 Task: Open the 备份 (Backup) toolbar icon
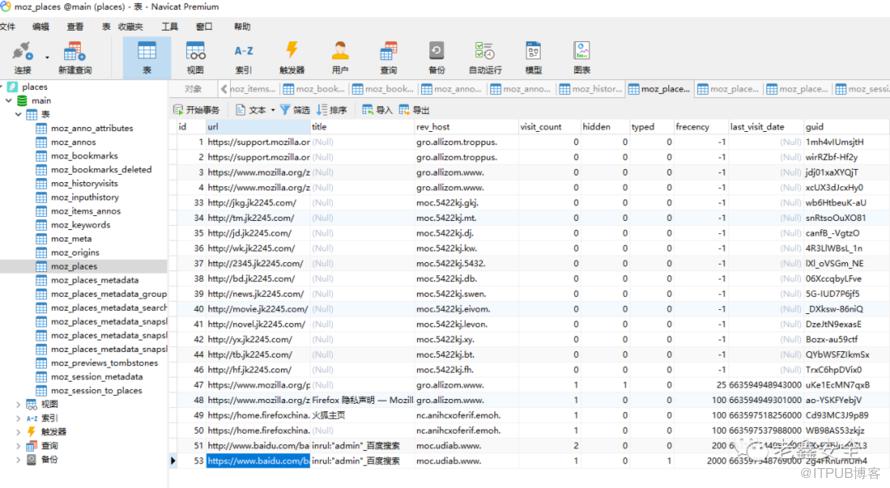coord(436,56)
